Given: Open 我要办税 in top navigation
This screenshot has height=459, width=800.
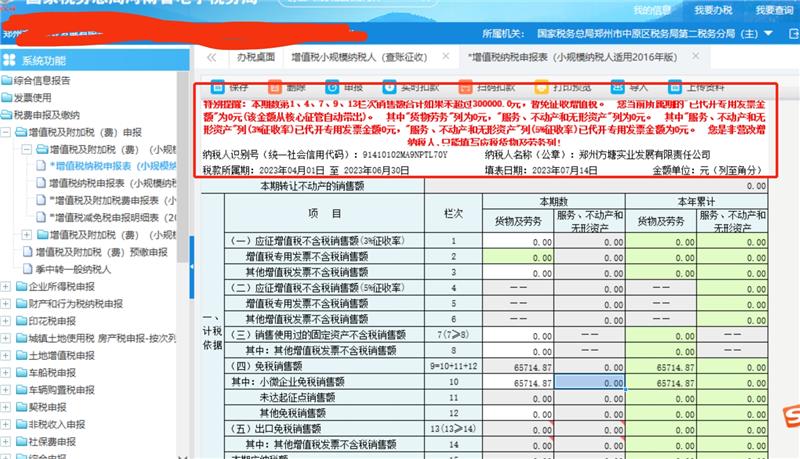Looking at the screenshot, I should click(x=713, y=10).
